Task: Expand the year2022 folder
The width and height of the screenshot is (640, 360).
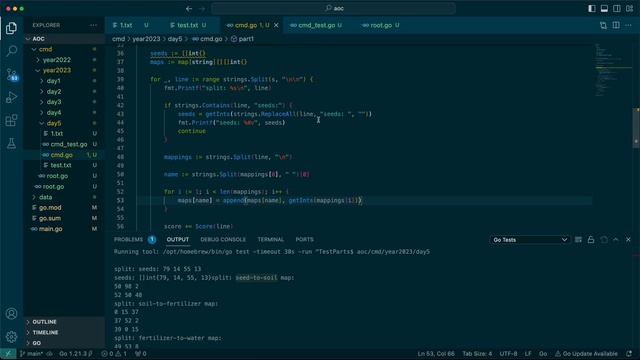Action: [63, 60]
